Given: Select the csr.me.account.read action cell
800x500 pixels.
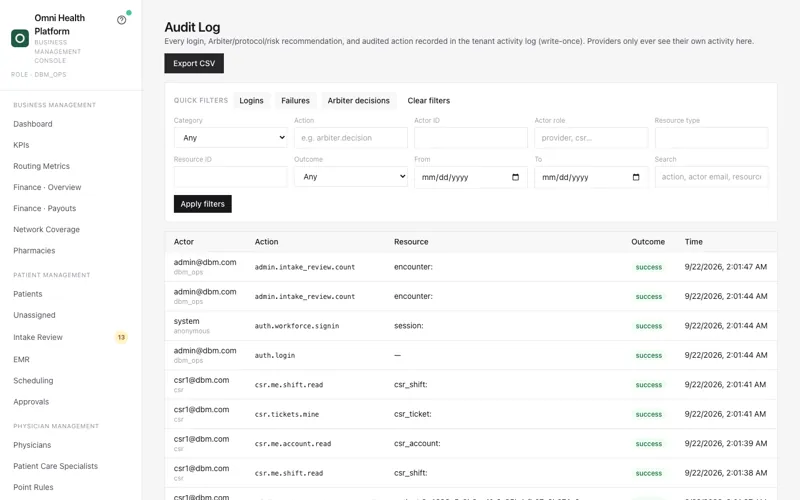Looking at the screenshot, I should (293, 444).
